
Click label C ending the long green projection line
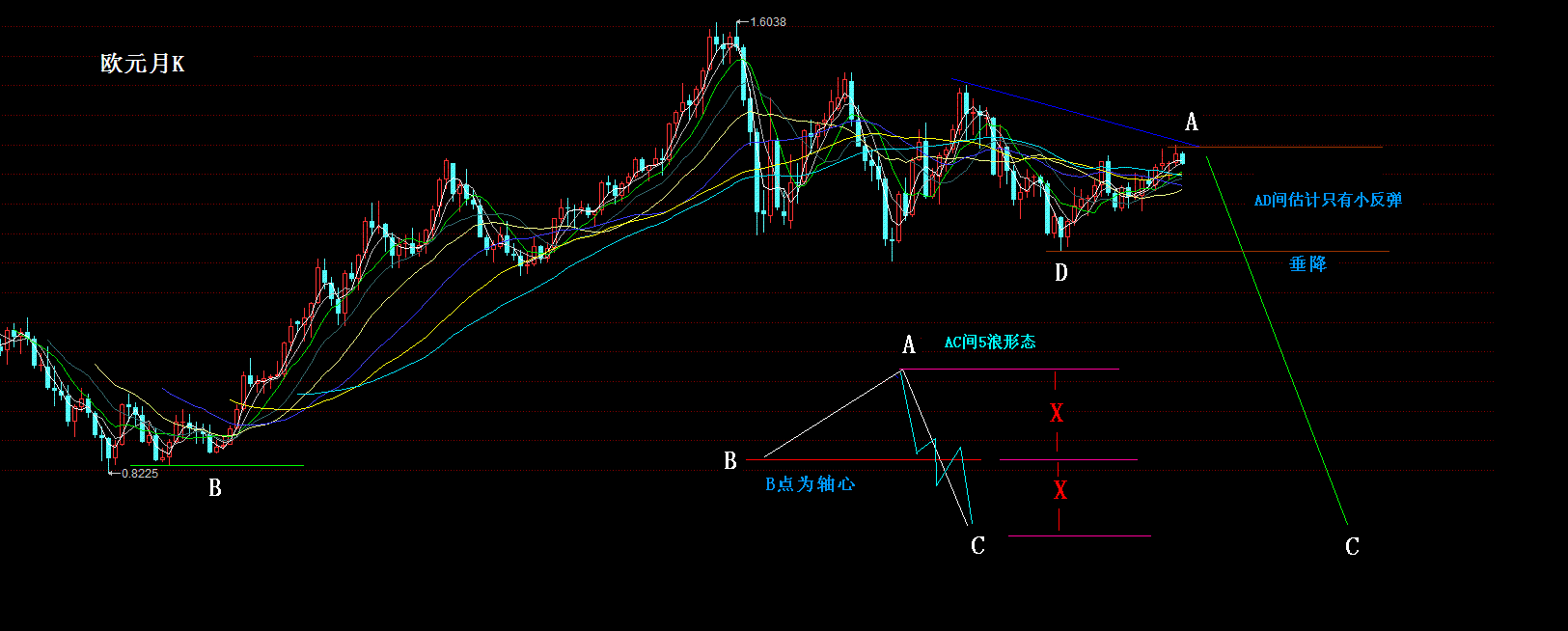click(x=1352, y=546)
